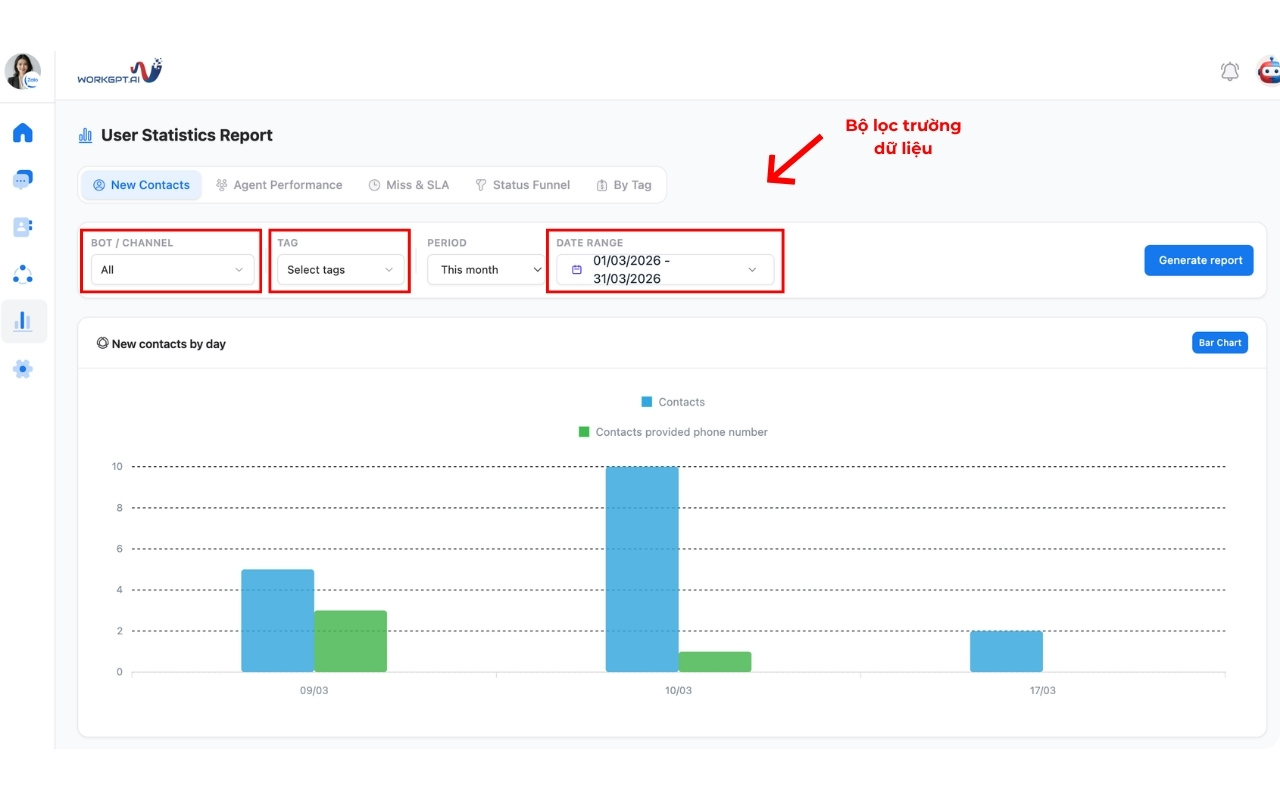Open the Status Funnel tab
The height and width of the screenshot is (800, 1280).
(x=522, y=185)
